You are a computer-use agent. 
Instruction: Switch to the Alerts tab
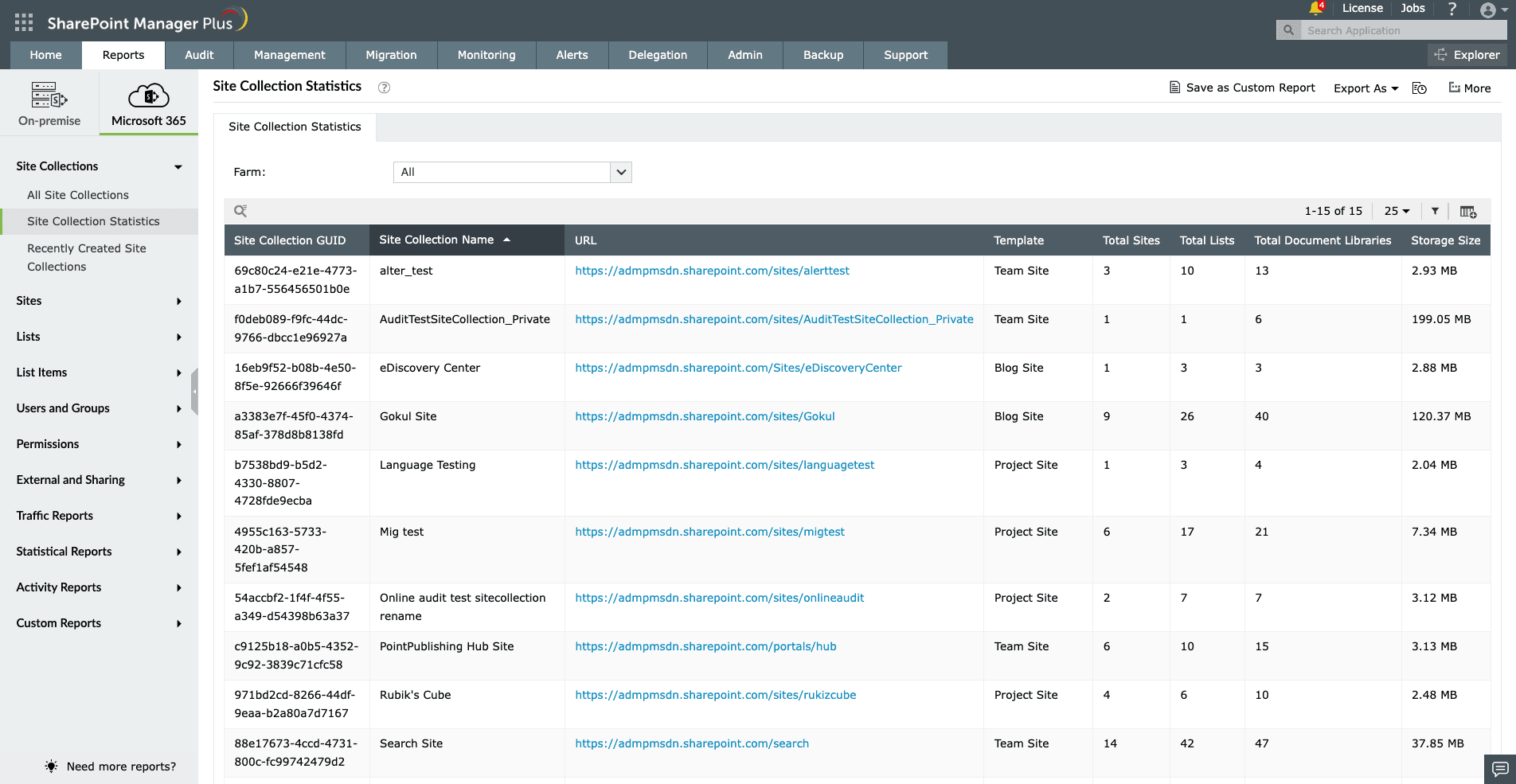tap(572, 55)
